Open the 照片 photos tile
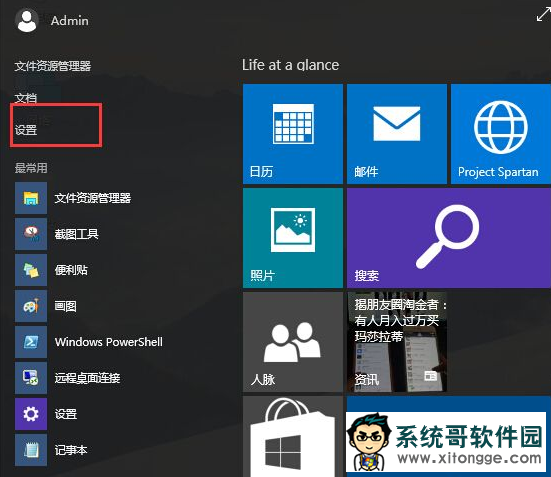 (293, 238)
